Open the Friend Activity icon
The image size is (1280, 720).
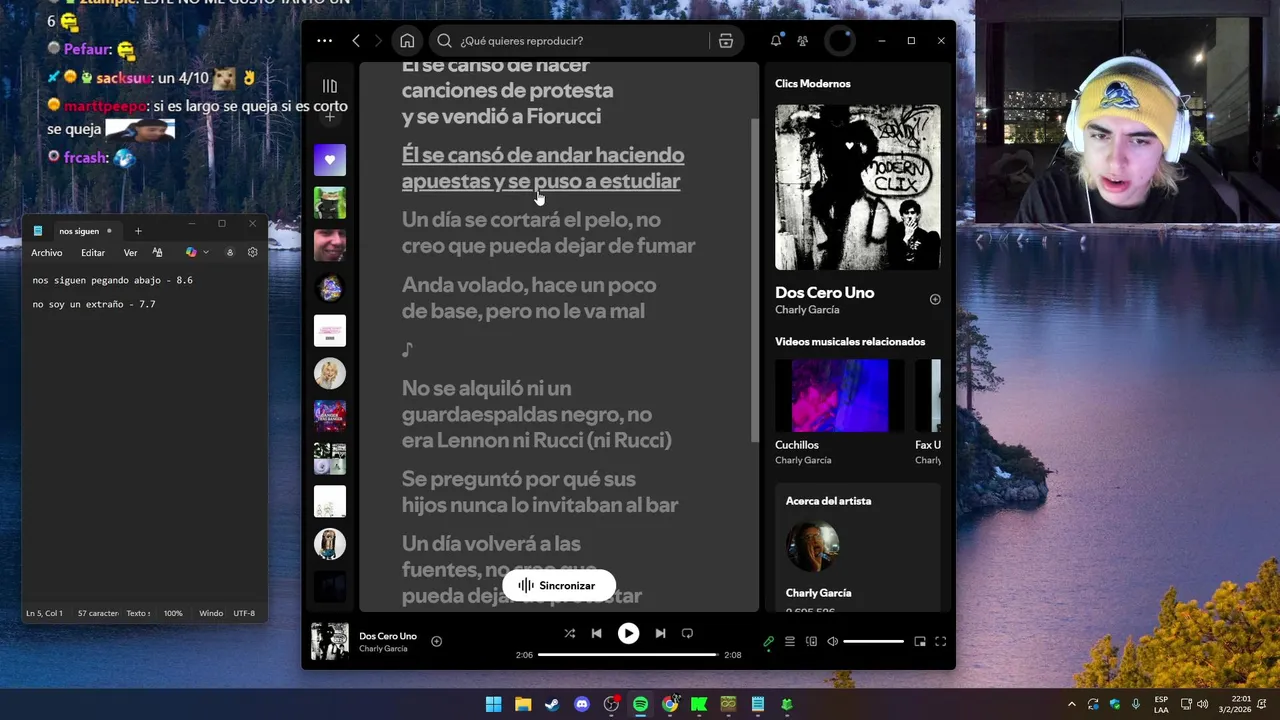(802, 41)
